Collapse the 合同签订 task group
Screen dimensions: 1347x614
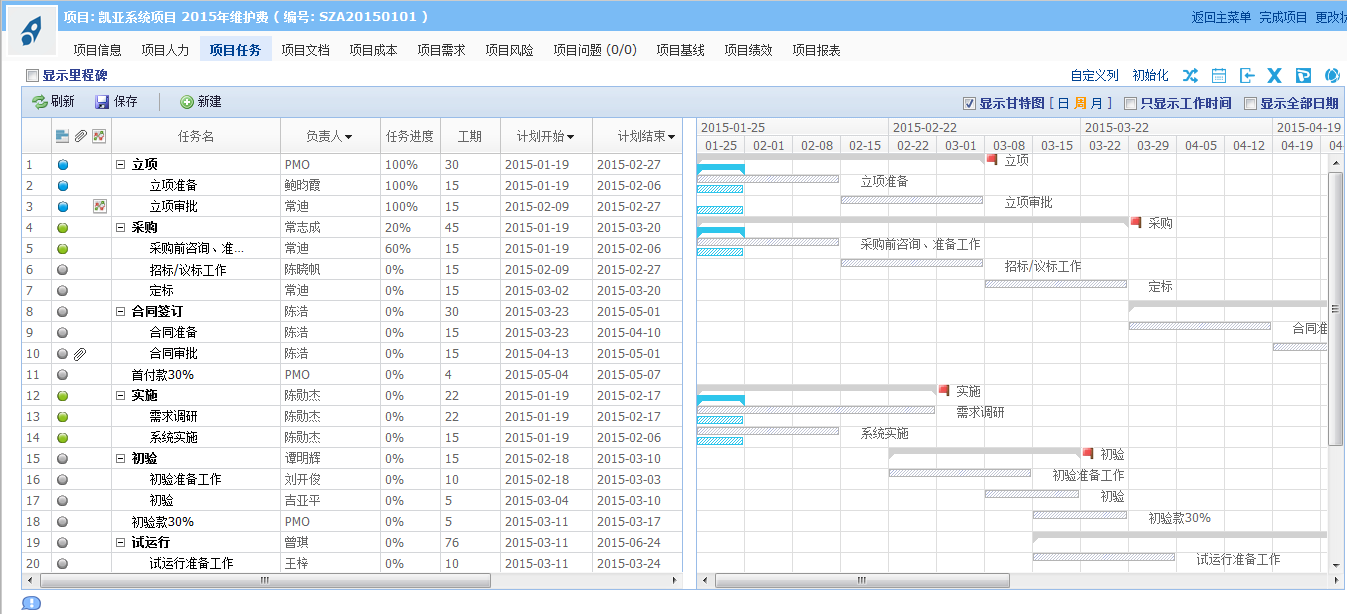(120, 312)
